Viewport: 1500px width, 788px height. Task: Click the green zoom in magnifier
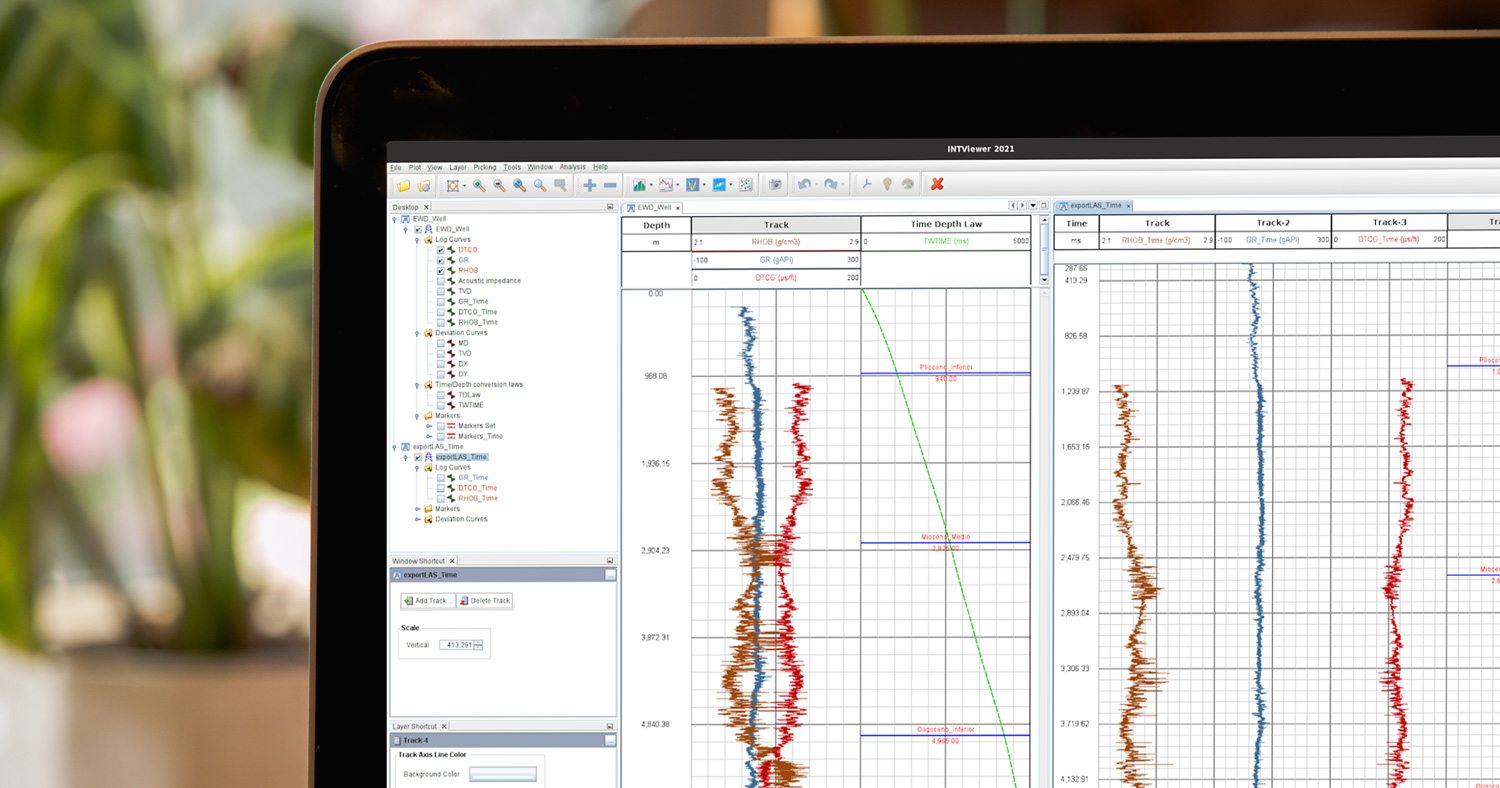479,185
